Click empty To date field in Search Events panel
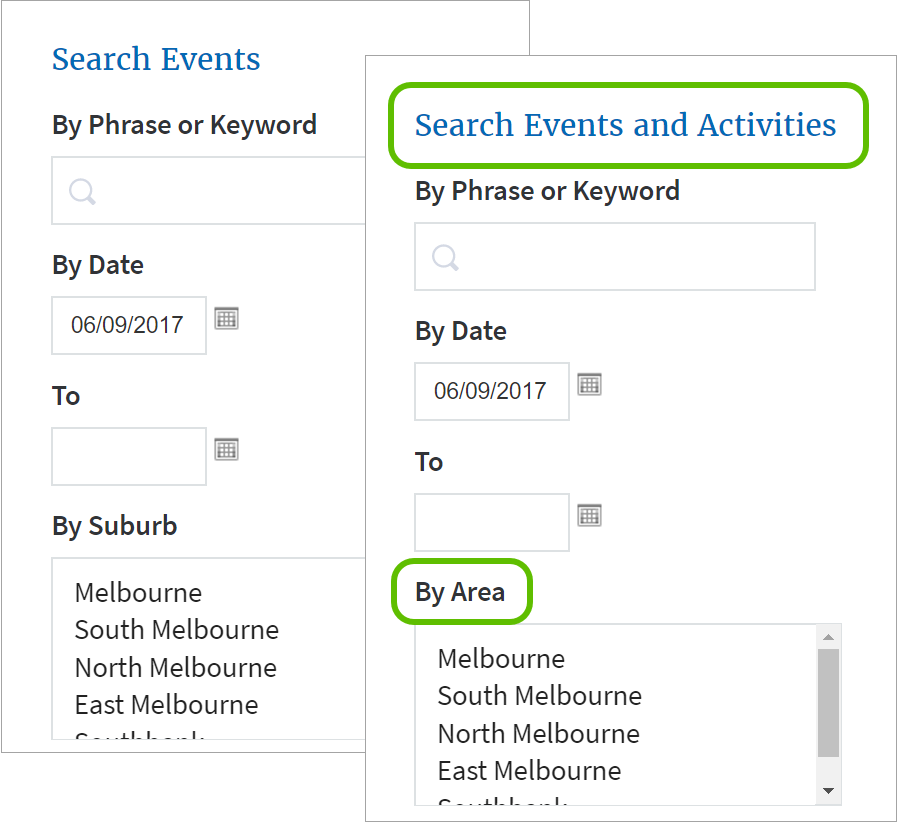The image size is (897, 822). (128, 456)
